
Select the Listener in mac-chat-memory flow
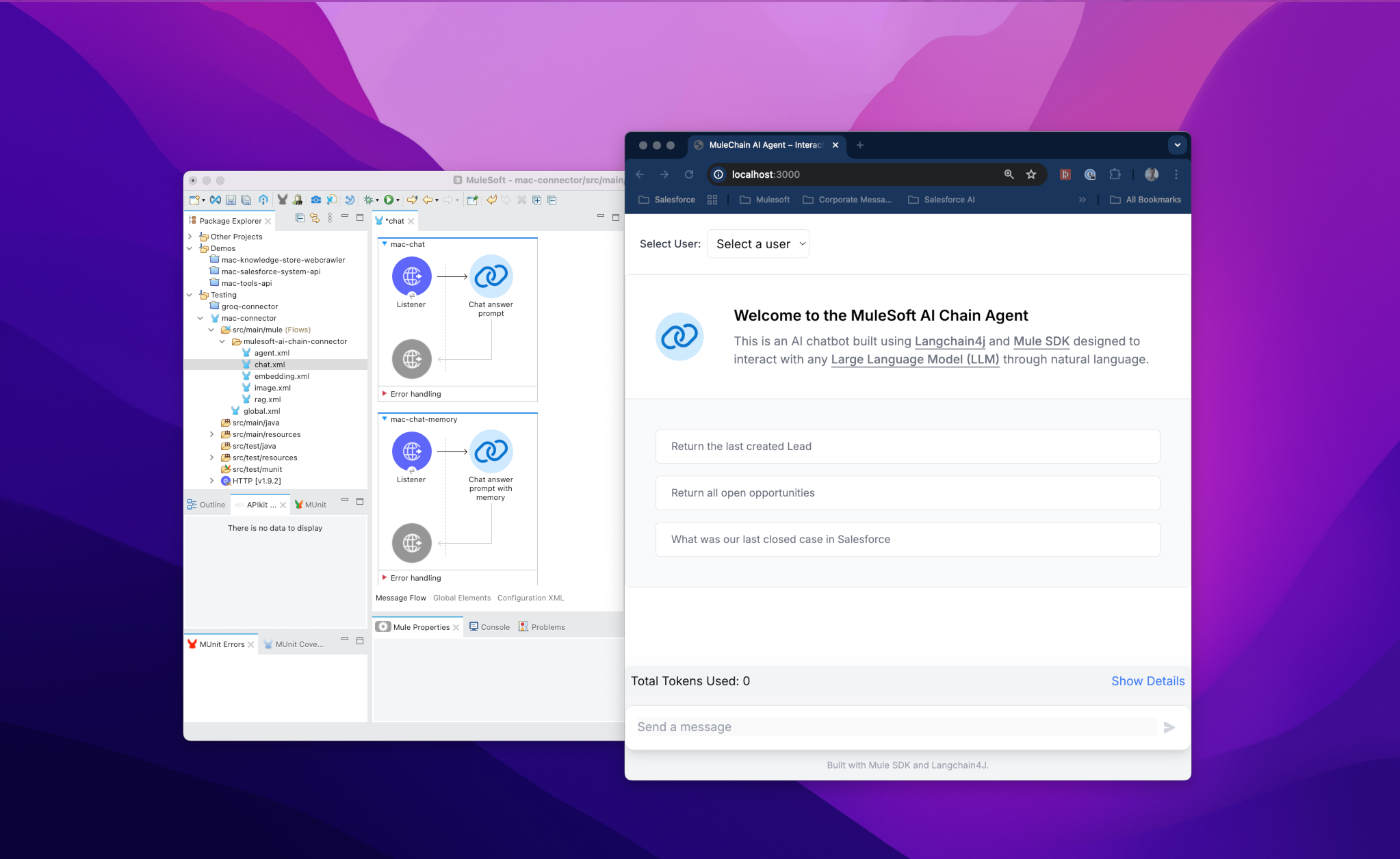(x=411, y=451)
